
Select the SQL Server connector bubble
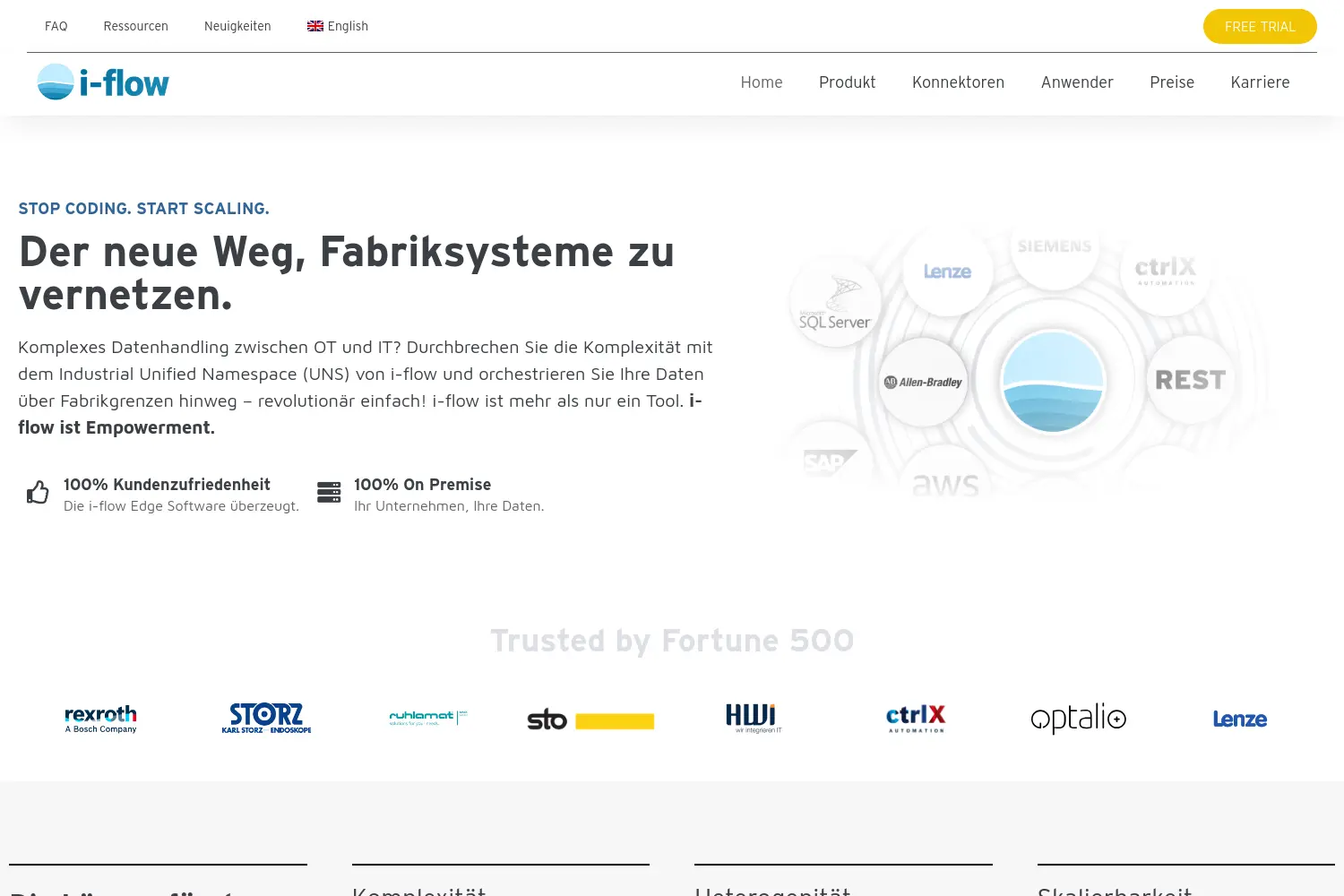pyautogui.click(x=835, y=302)
